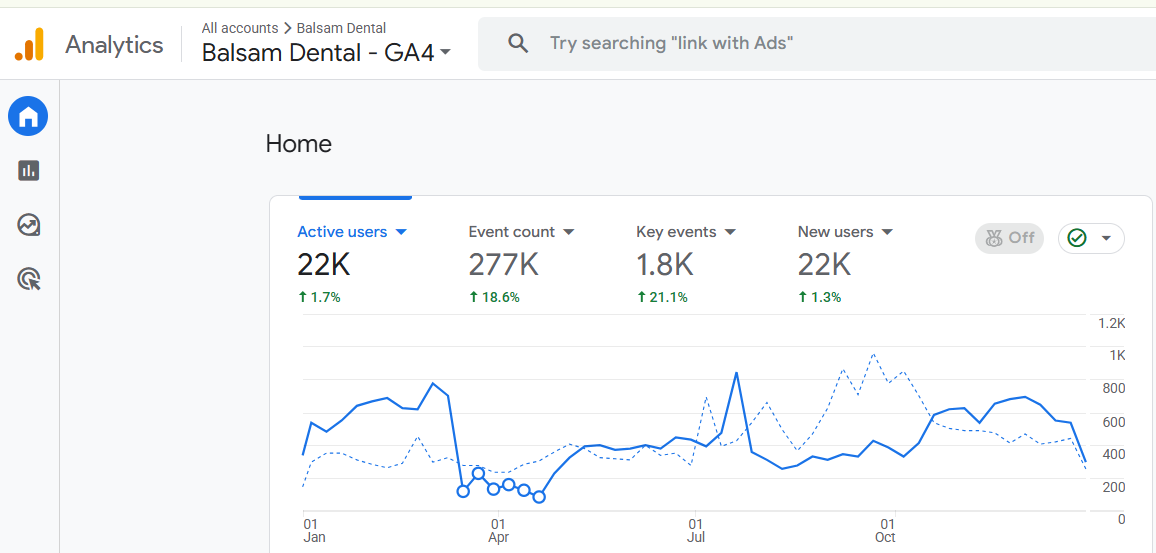Click the 400 y-axis label
The height and width of the screenshot is (553, 1156).
pos(1113,453)
